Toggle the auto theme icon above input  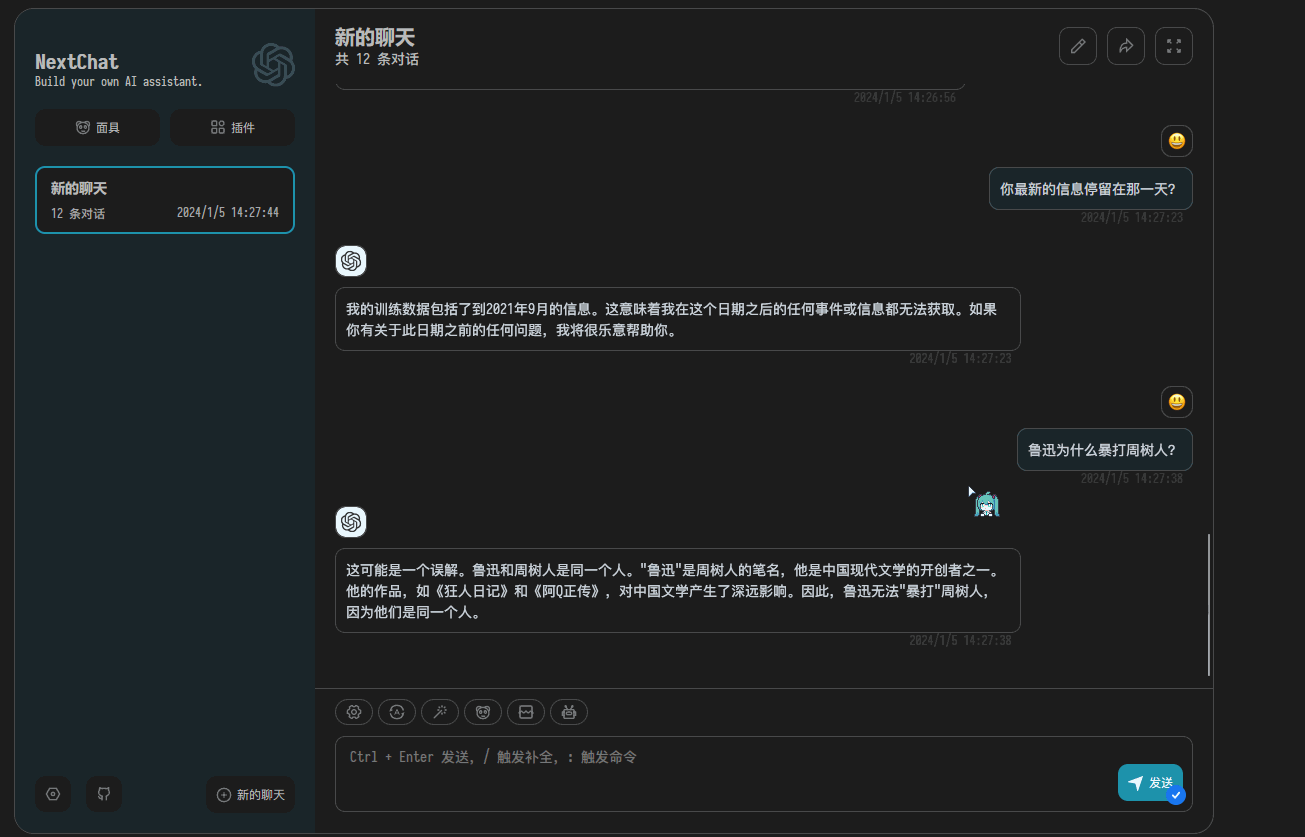click(x=396, y=712)
